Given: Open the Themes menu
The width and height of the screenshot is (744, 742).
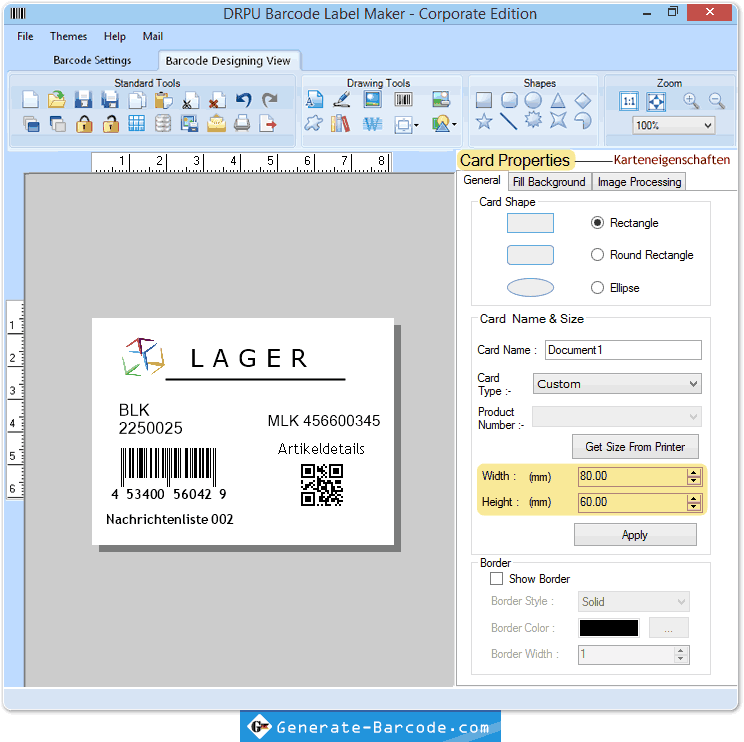Looking at the screenshot, I should tap(68, 37).
